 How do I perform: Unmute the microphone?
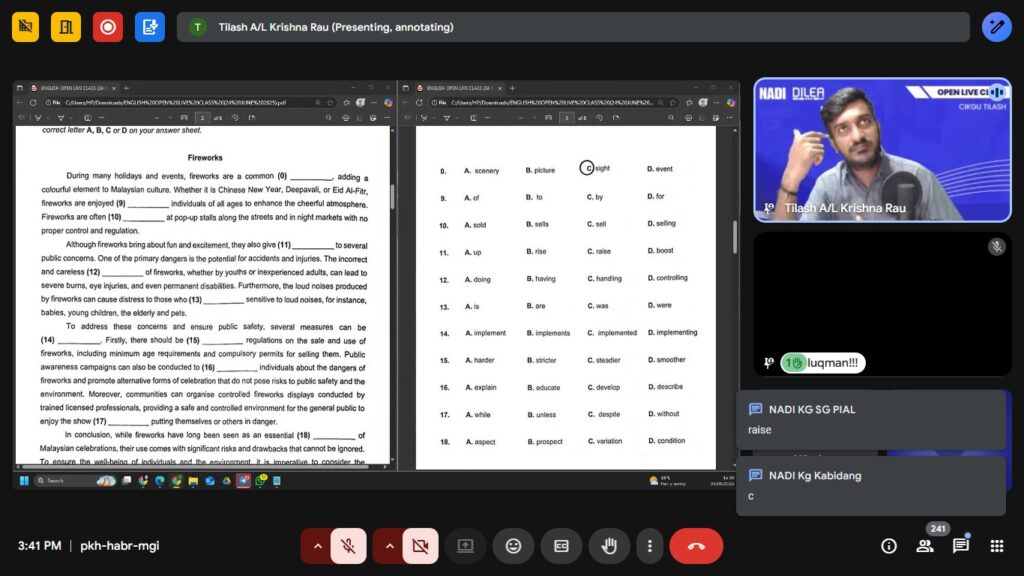tap(347, 546)
